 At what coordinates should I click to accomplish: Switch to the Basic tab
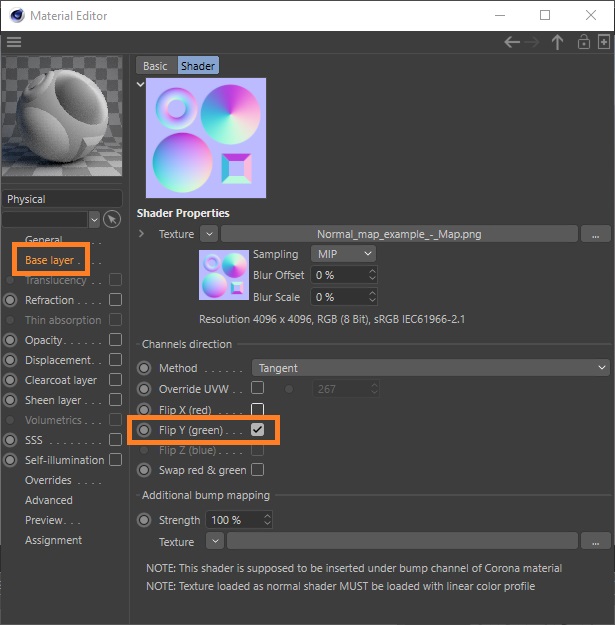click(x=155, y=66)
